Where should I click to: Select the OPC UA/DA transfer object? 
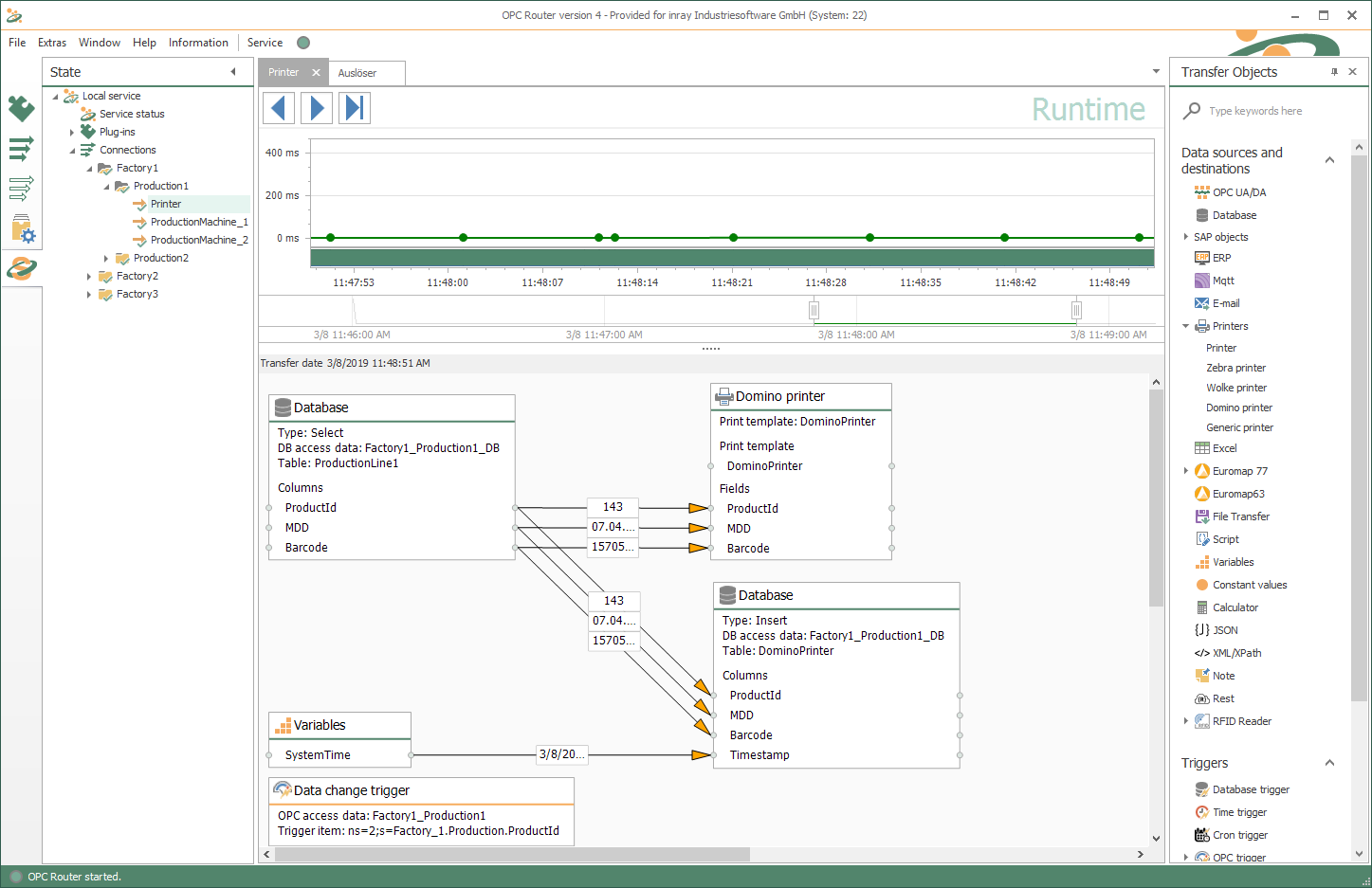point(1238,192)
